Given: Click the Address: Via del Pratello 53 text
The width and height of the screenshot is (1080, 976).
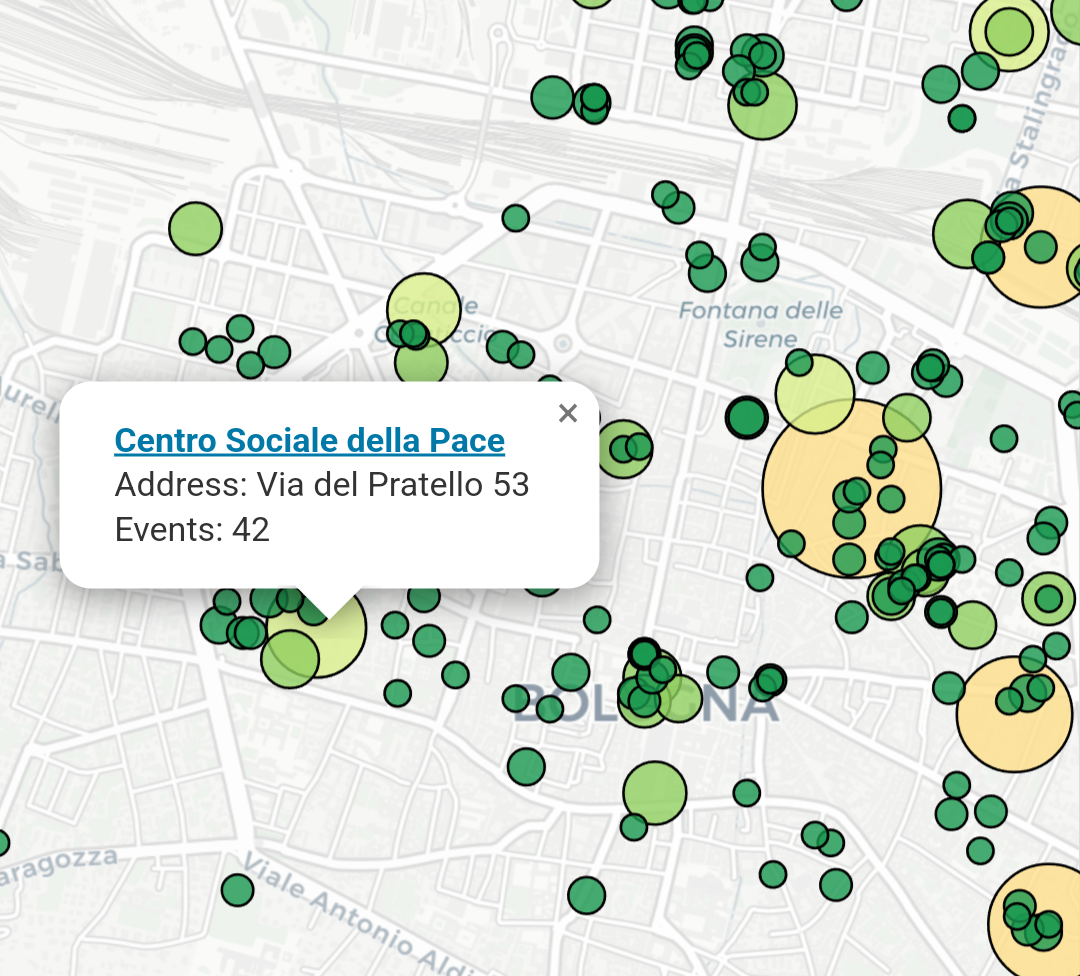Looking at the screenshot, I should [x=322, y=485].
